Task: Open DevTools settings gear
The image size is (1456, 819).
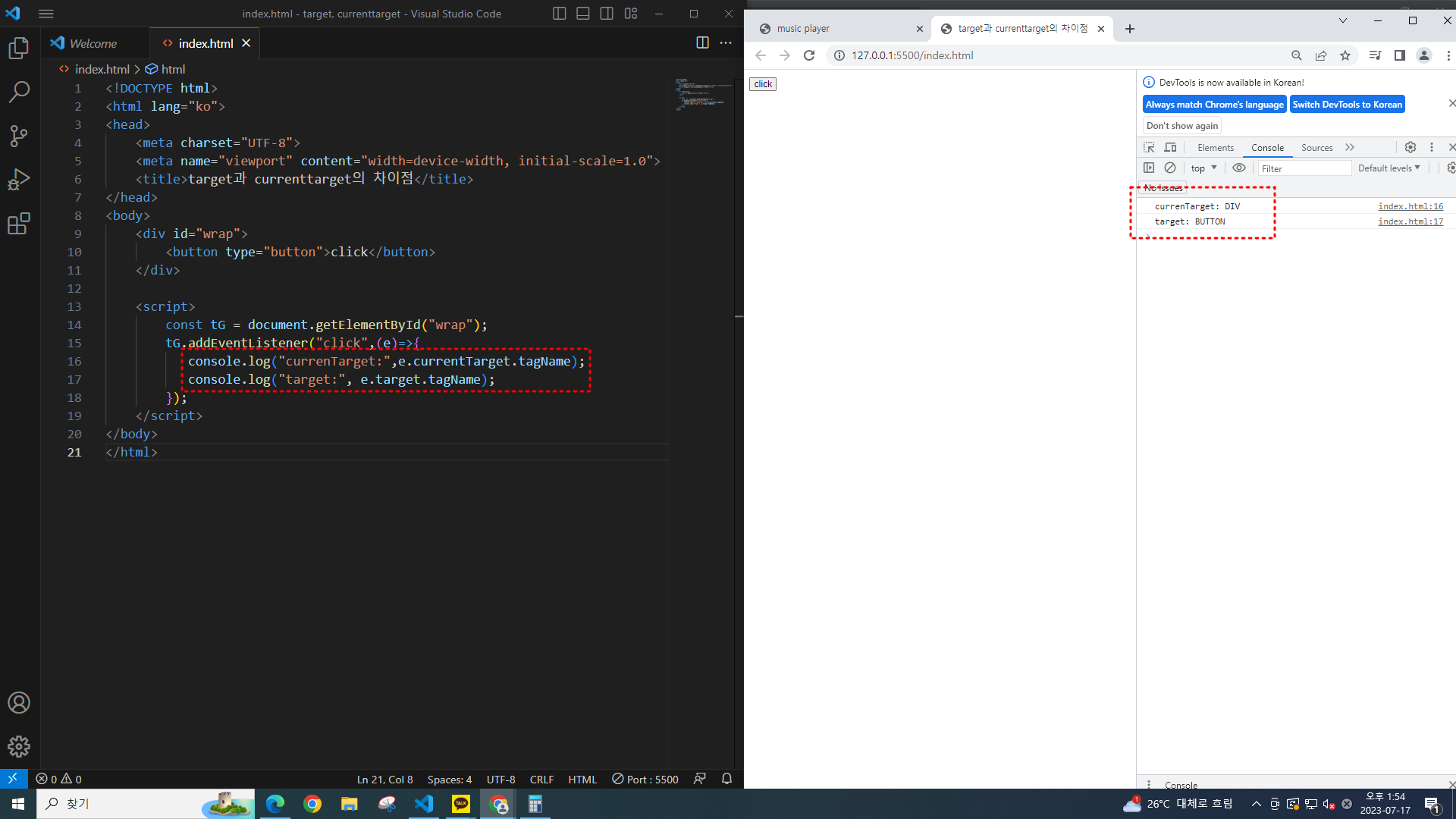Action: [1410, 147]
